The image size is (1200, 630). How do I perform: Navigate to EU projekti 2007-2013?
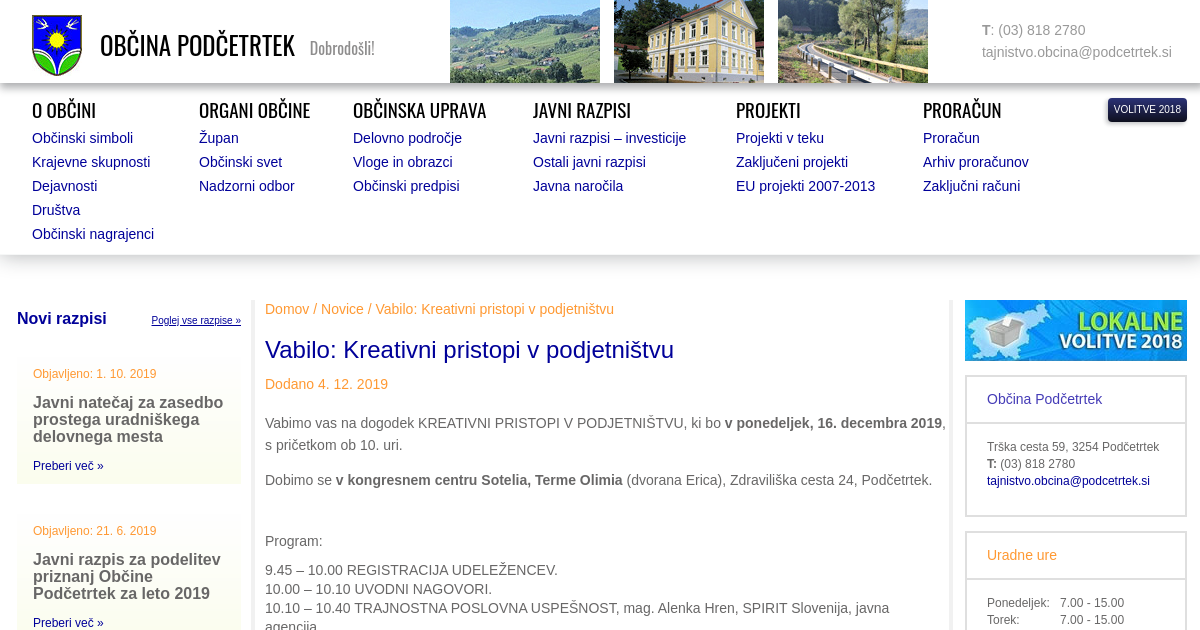[x=805, y=186]
